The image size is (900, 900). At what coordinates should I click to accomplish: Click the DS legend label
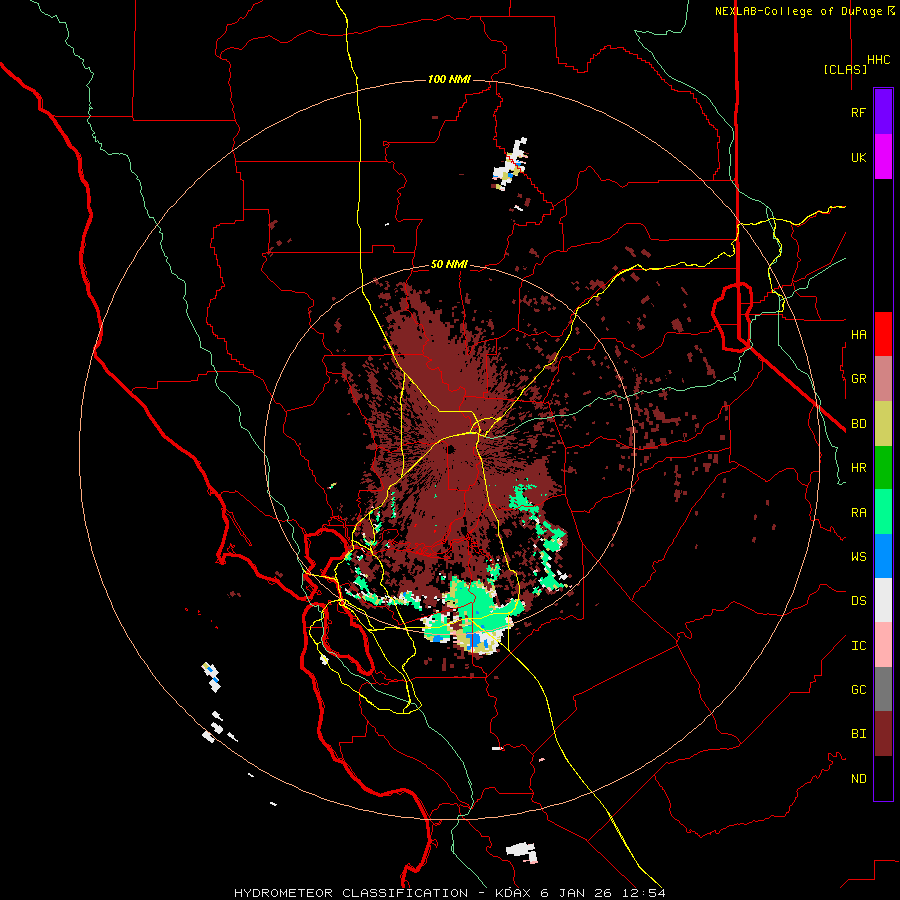(858, 601)
